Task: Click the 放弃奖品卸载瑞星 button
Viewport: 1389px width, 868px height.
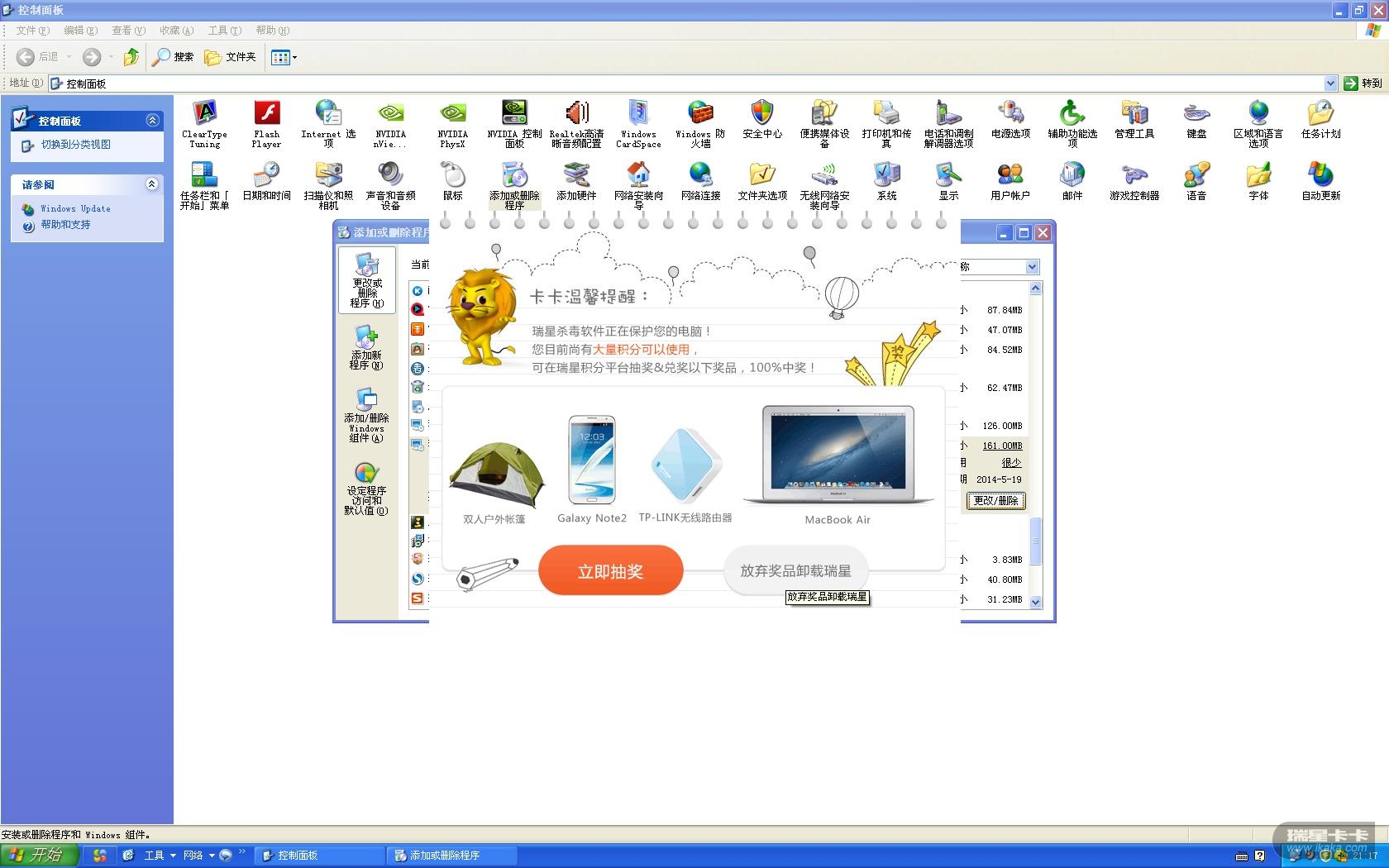Action: [x=795, y=570]
